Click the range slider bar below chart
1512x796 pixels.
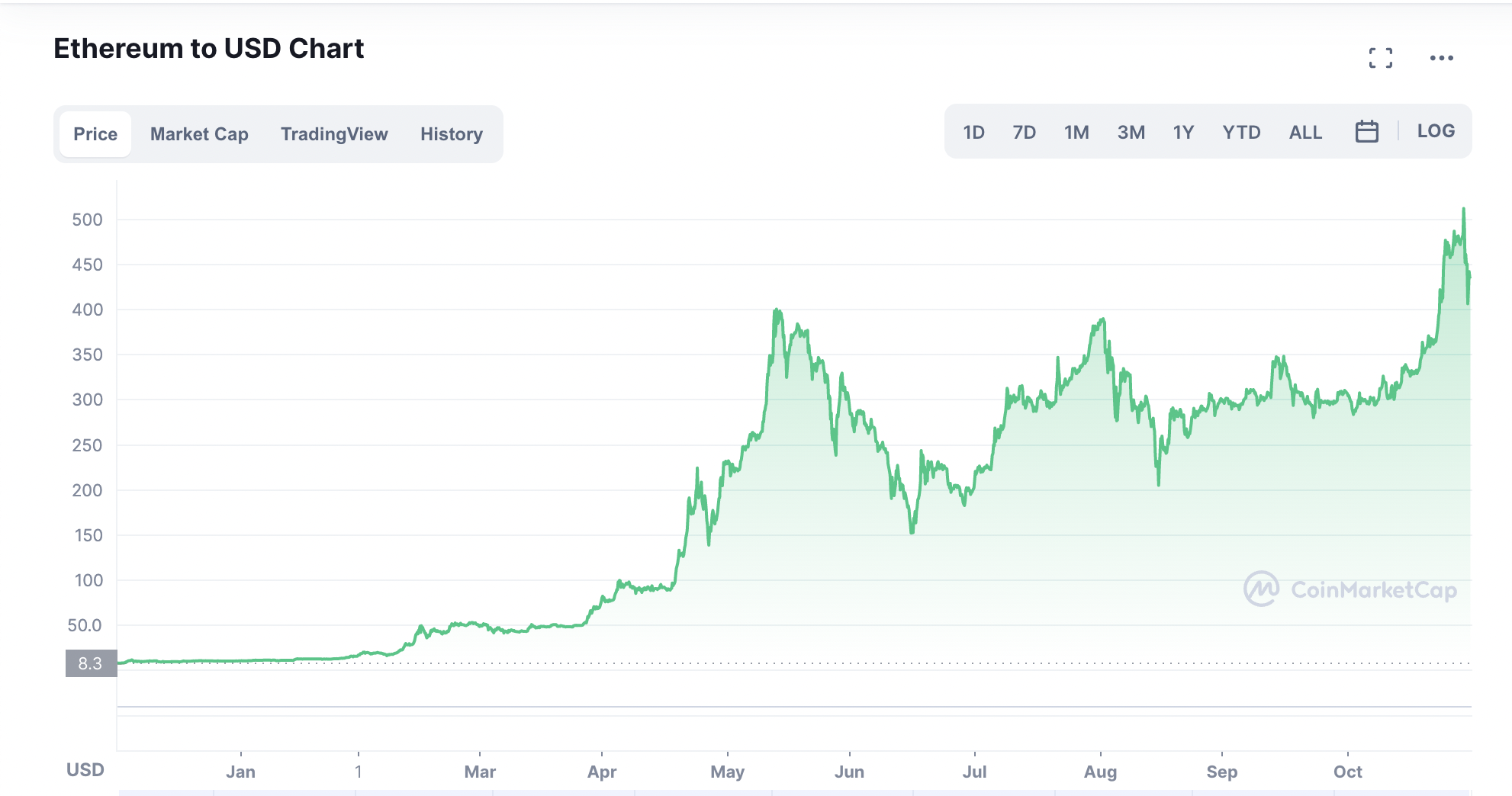[793, 792]
